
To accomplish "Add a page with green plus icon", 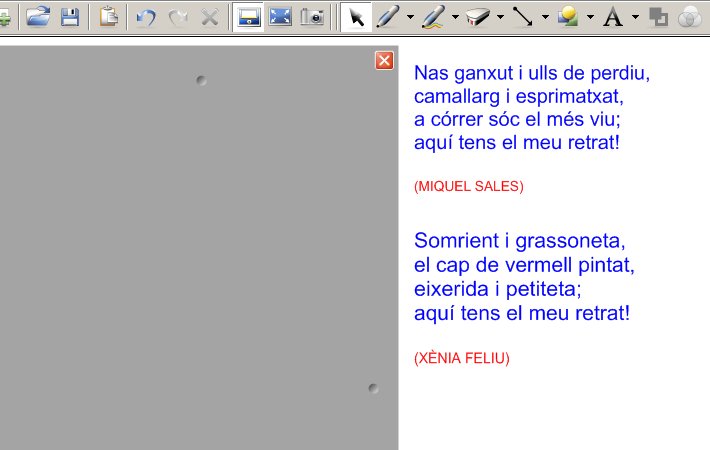I will [x=5, y=19].
